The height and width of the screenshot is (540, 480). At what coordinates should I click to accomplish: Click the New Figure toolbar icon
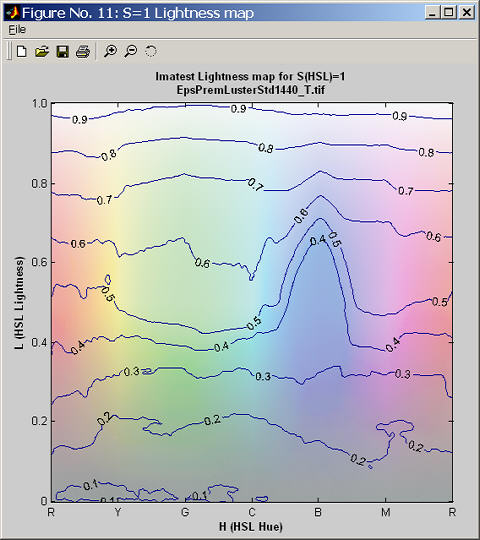click(22, 52)
